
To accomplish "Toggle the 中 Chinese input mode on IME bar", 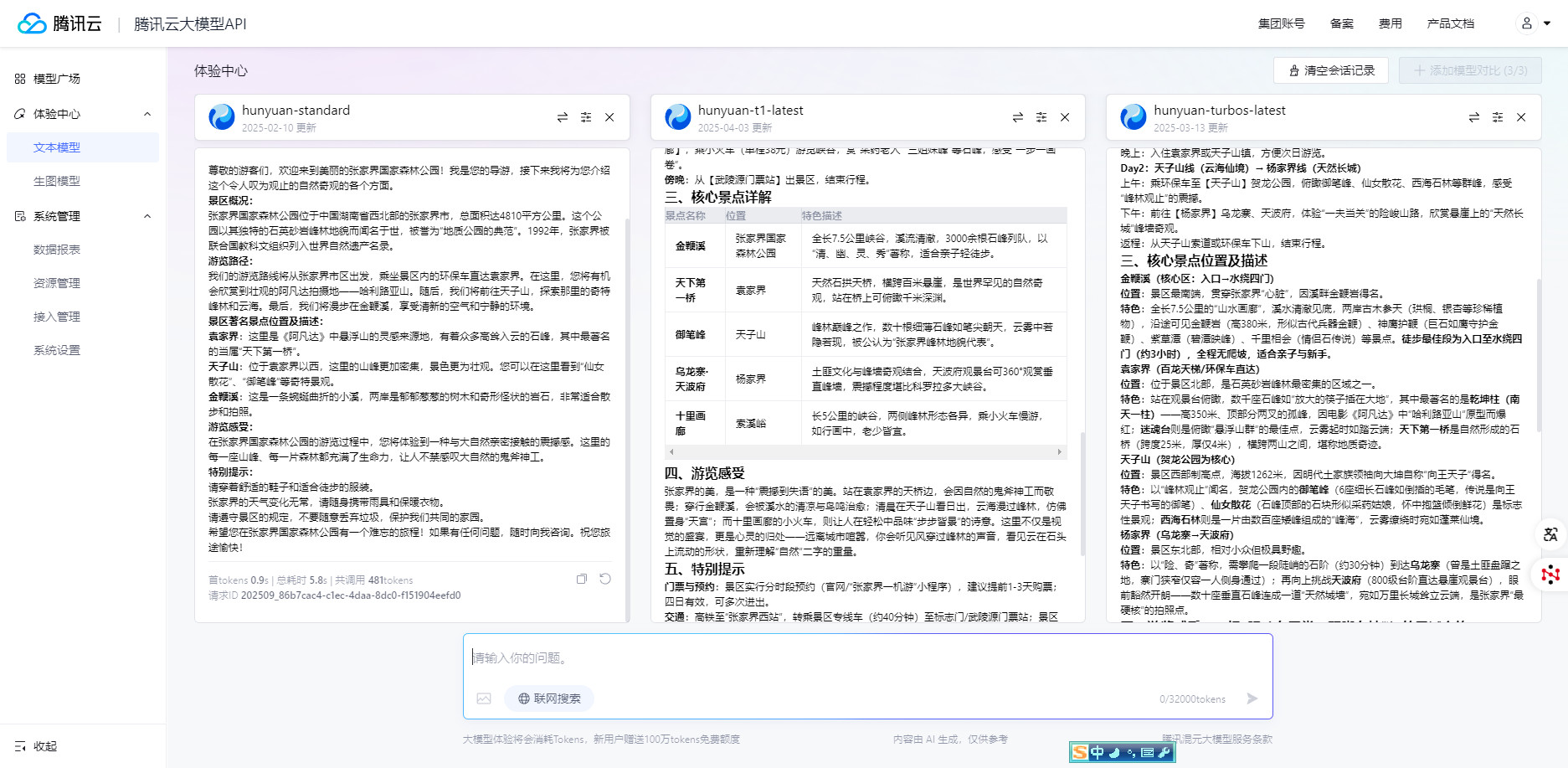I will pyautogui.click(x=1098, y=752).
